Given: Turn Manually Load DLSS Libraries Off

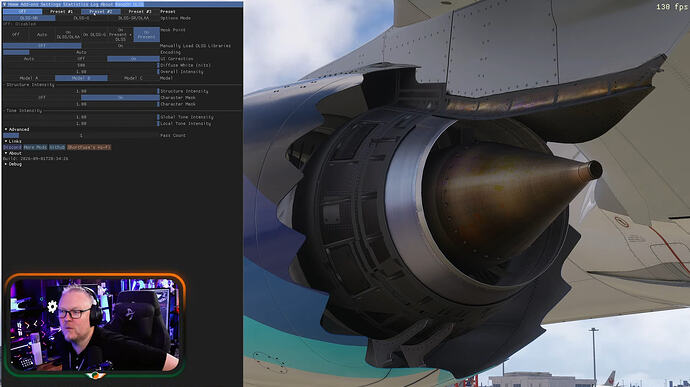Looking at the screenshot, I should tap(42, 45).
